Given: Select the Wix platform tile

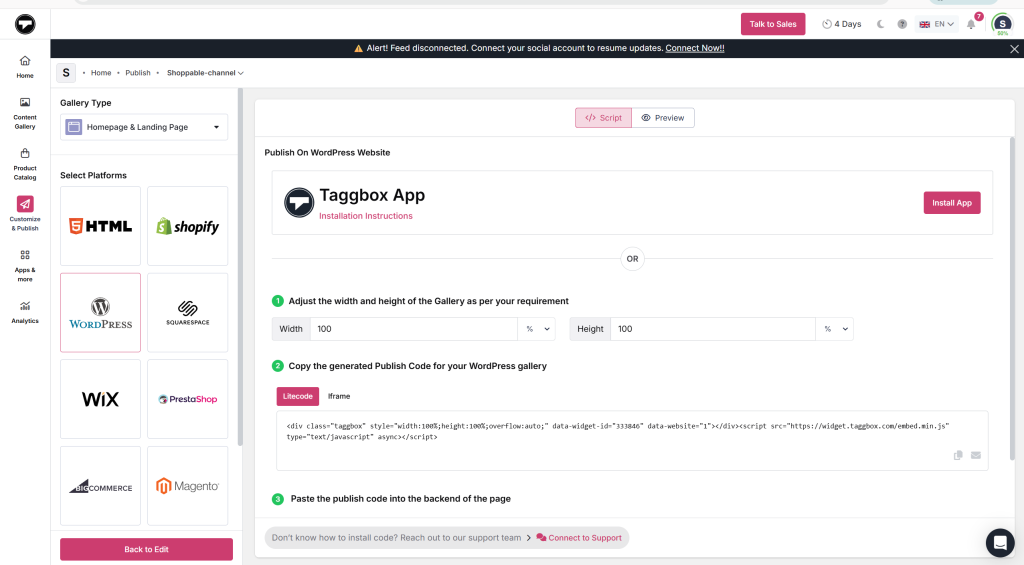Looking at the screenshot, I should point(101,399).
